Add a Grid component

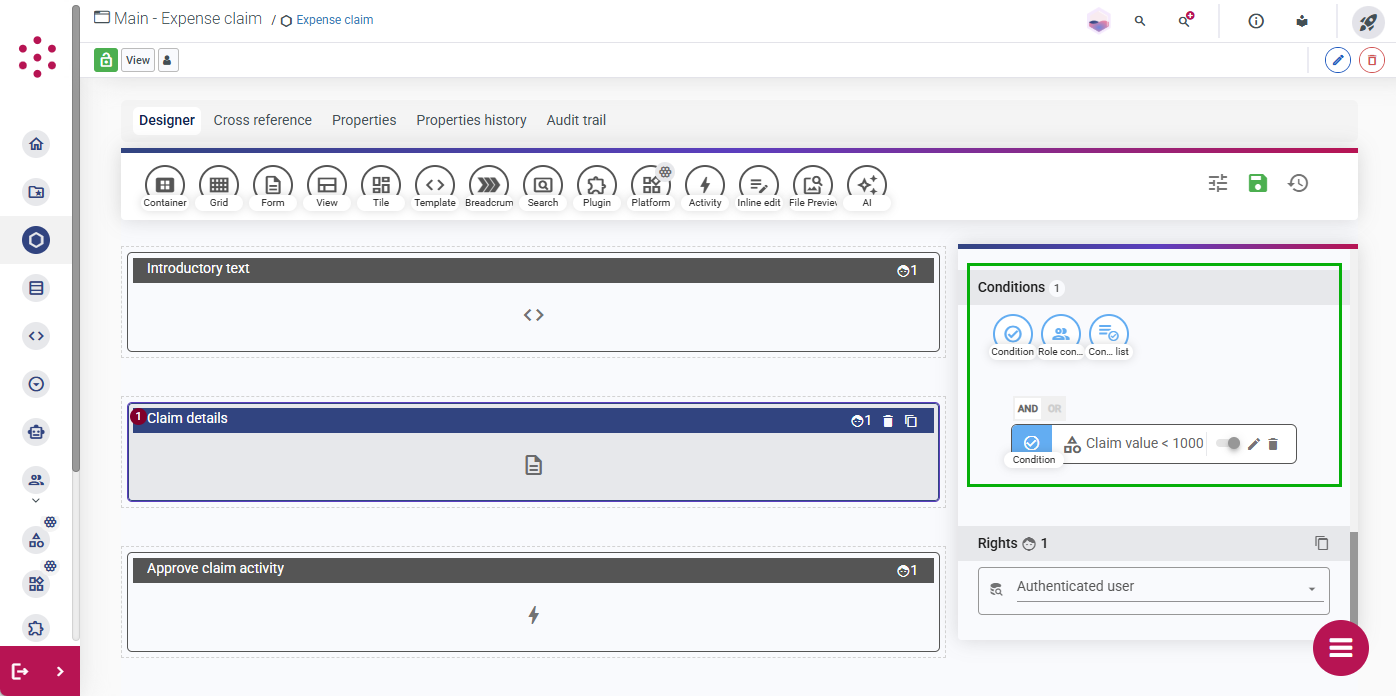219,185
